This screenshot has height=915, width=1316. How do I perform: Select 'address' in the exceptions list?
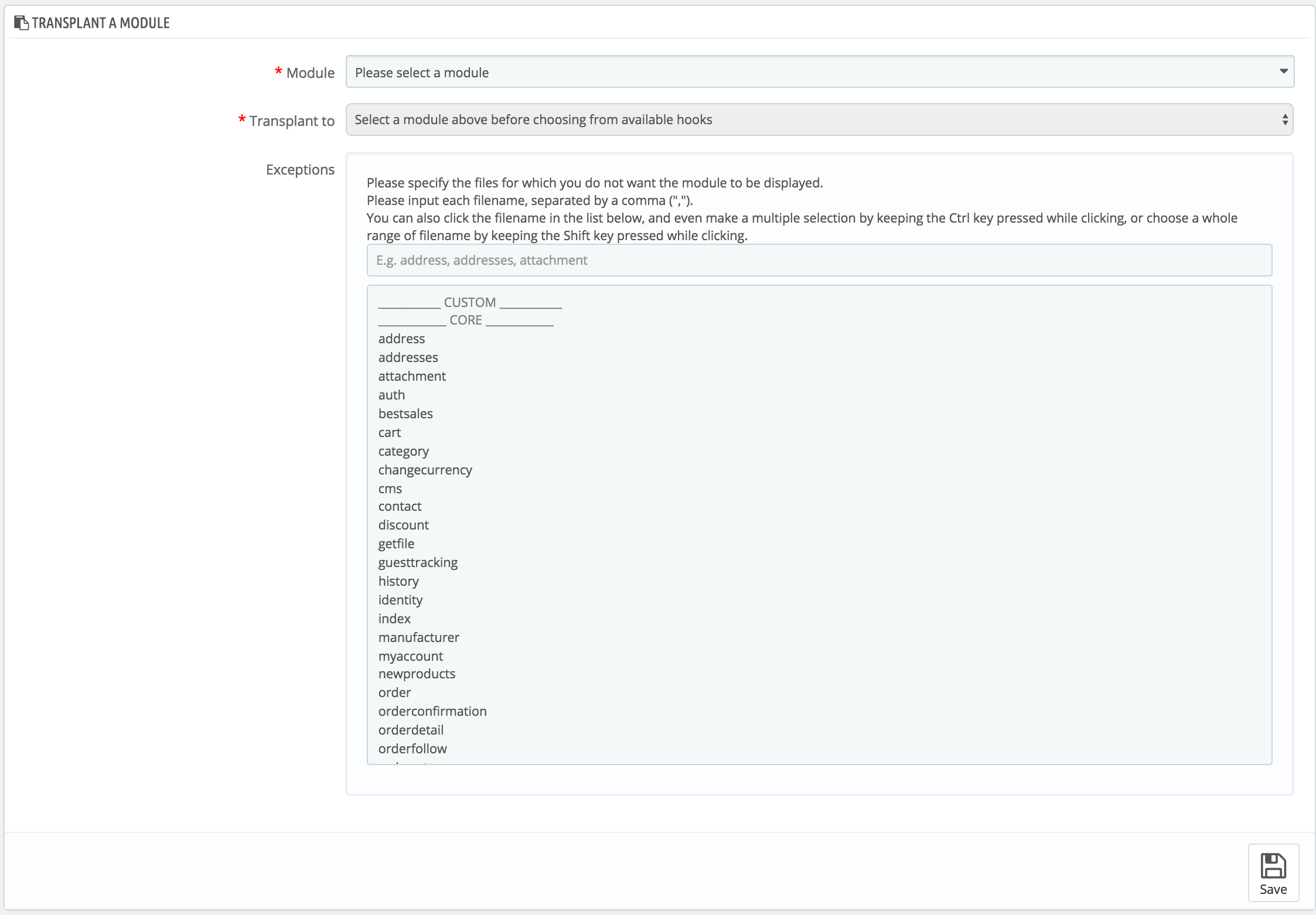pos(401,339)
